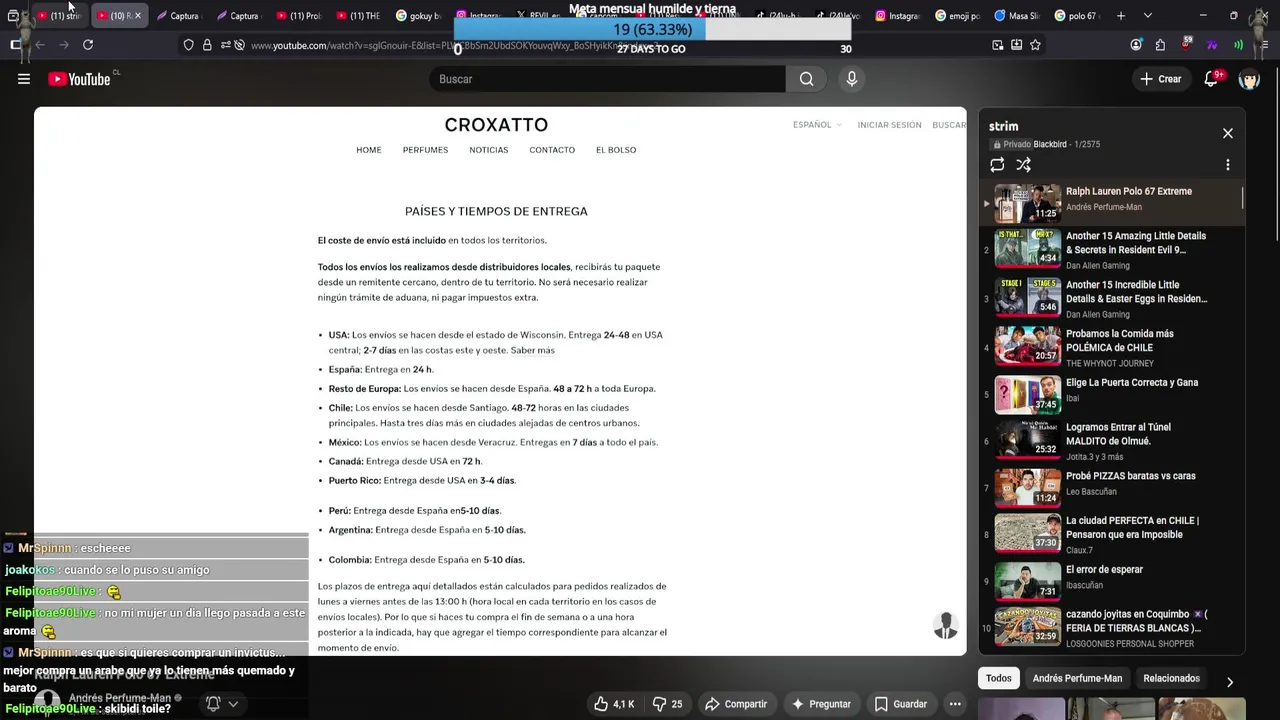
Task: Select the Relacionados chip
Action: (1171, 678)
